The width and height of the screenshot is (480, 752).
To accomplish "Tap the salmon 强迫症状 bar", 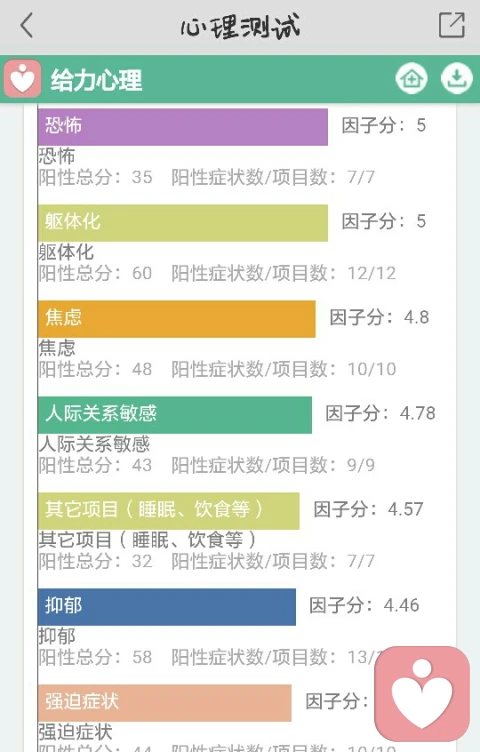I will (x=164, y=703).
